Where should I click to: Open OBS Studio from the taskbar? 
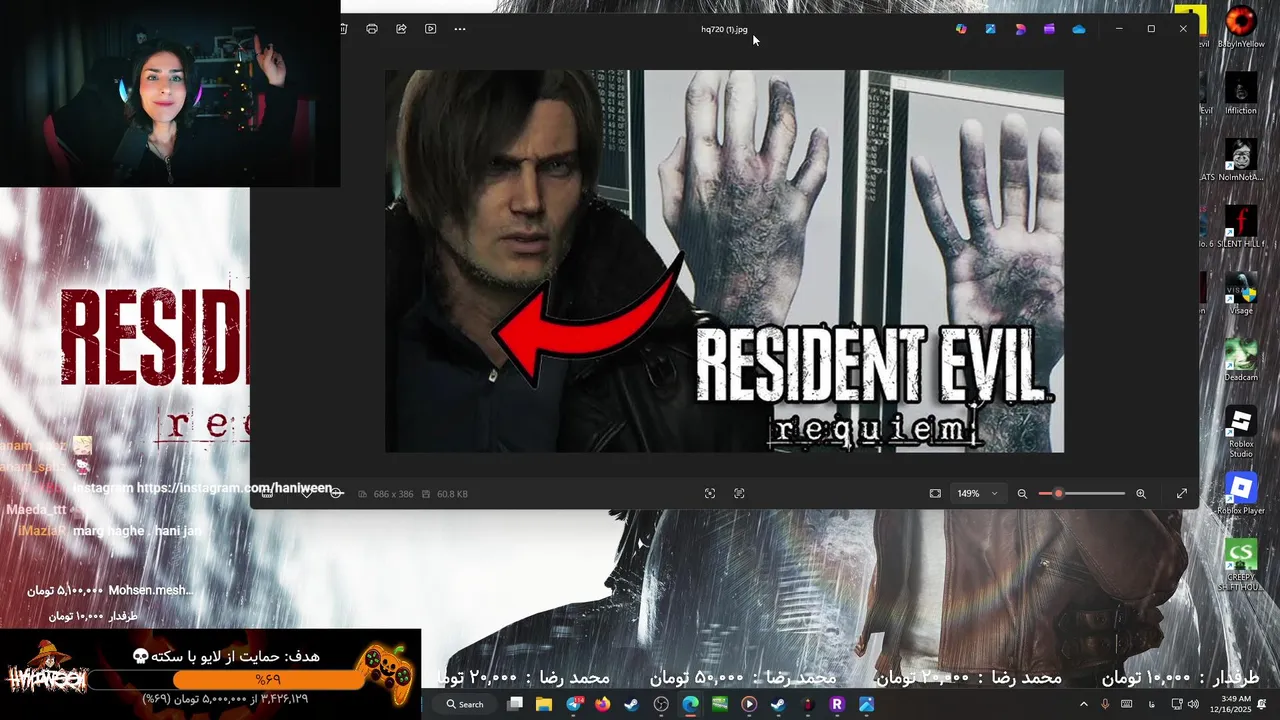(x=661, y=704)
